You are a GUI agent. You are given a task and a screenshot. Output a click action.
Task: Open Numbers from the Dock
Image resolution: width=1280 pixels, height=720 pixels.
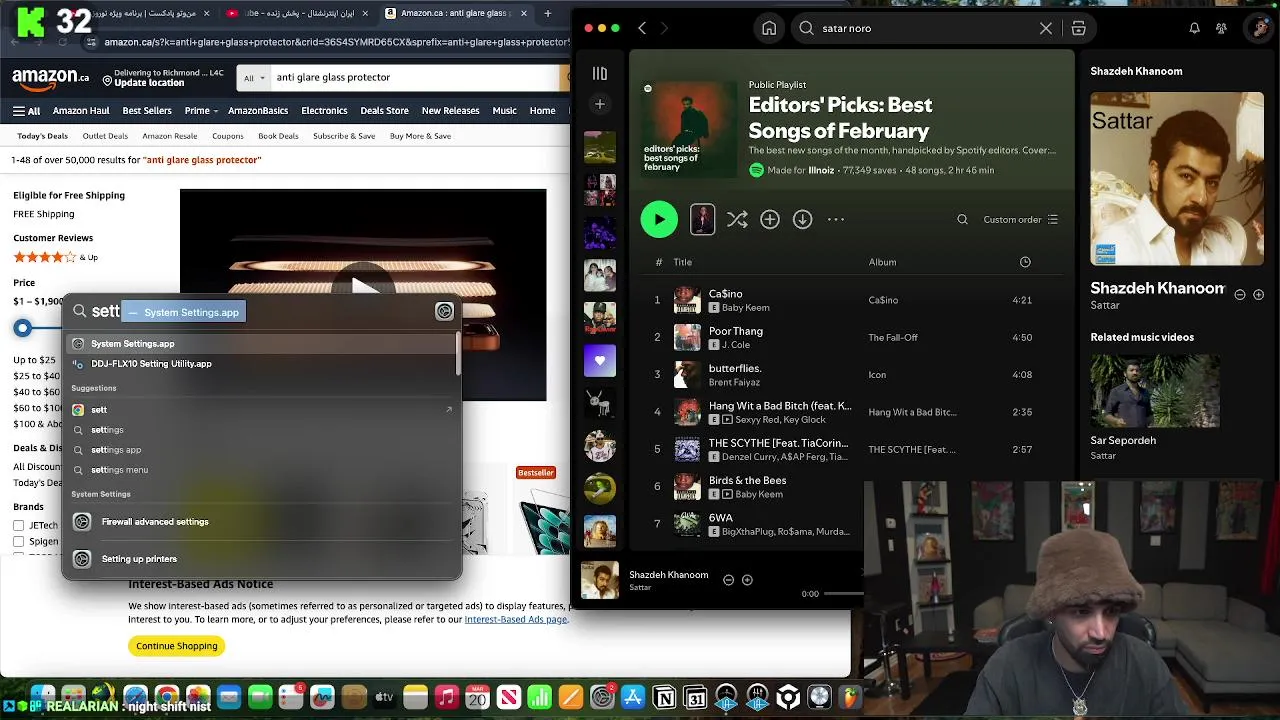tap(540, 697)
